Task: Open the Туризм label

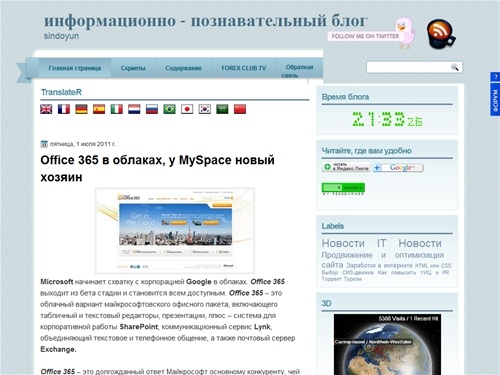Action: [353, 279]
